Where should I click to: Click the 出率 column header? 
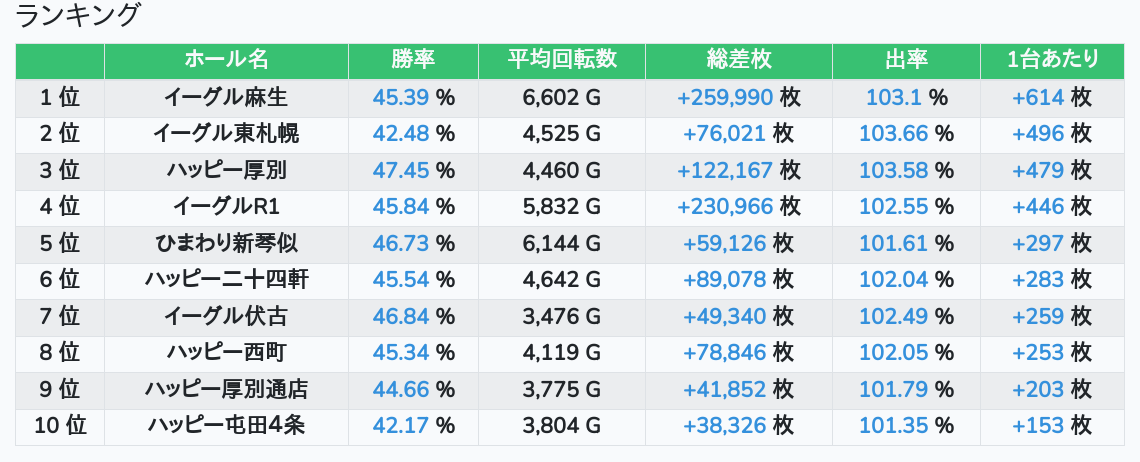click(x=906, y=60)
